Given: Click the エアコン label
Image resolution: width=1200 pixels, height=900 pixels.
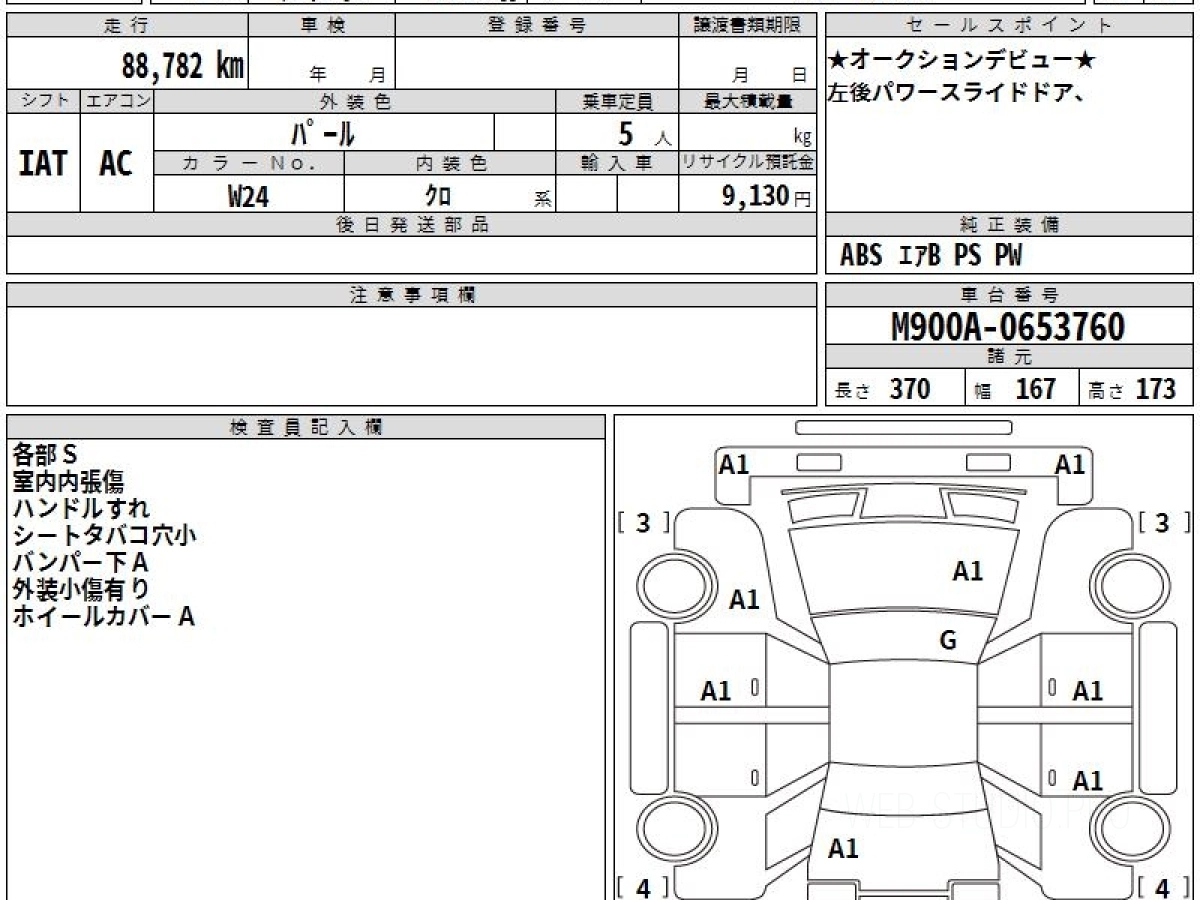Looking at the screenshot, I should [x=117, y=101].
